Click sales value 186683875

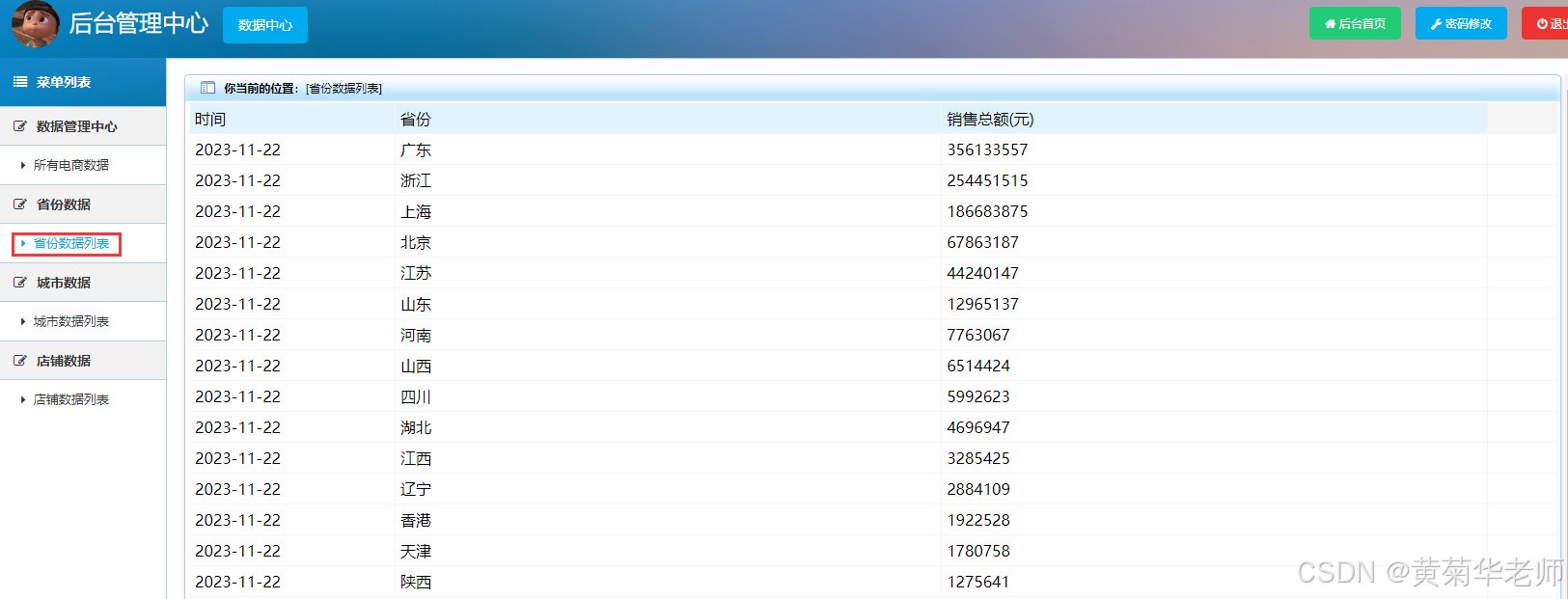coord(987,212)
